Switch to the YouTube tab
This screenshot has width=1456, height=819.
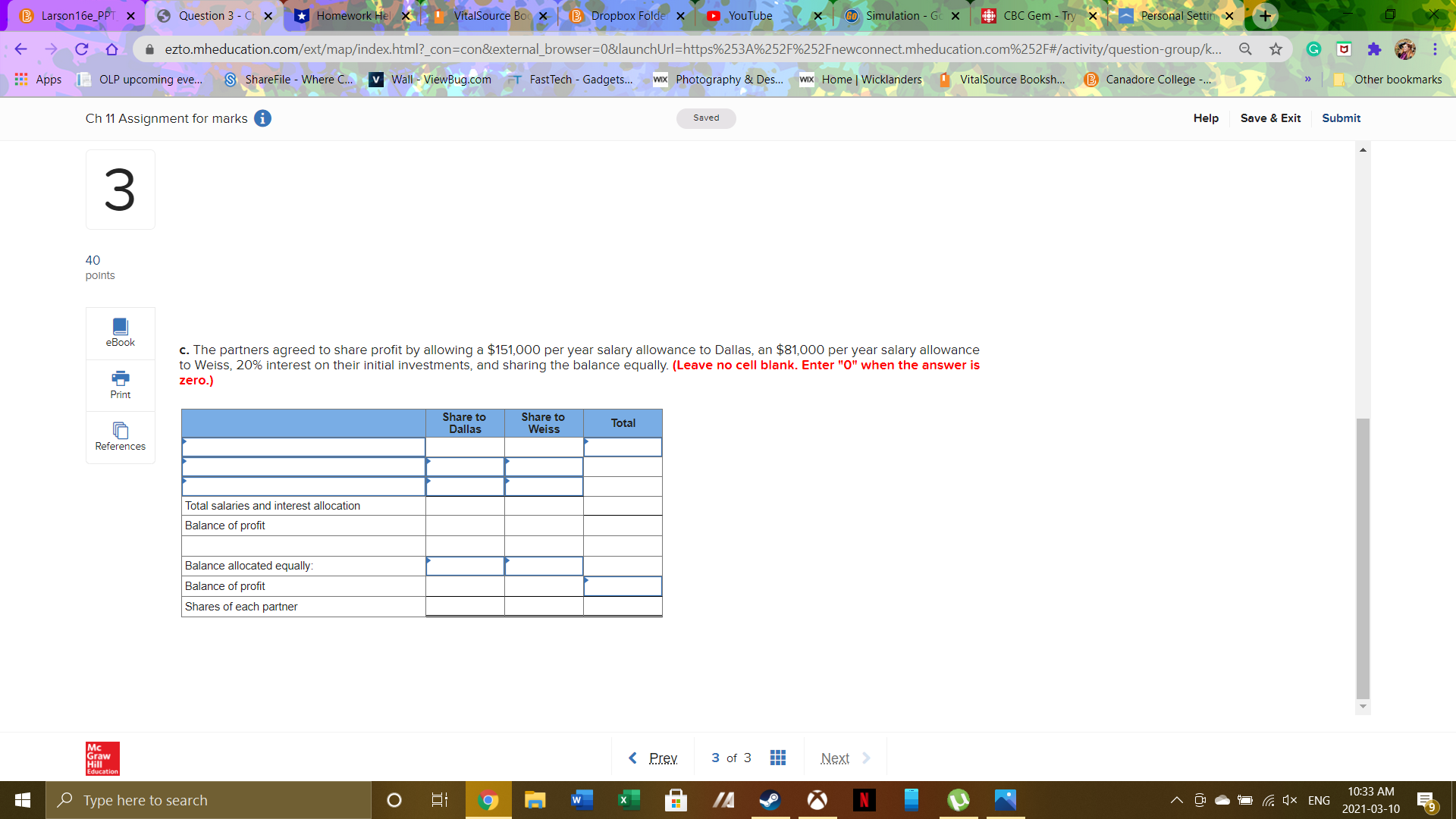point(749,15)
